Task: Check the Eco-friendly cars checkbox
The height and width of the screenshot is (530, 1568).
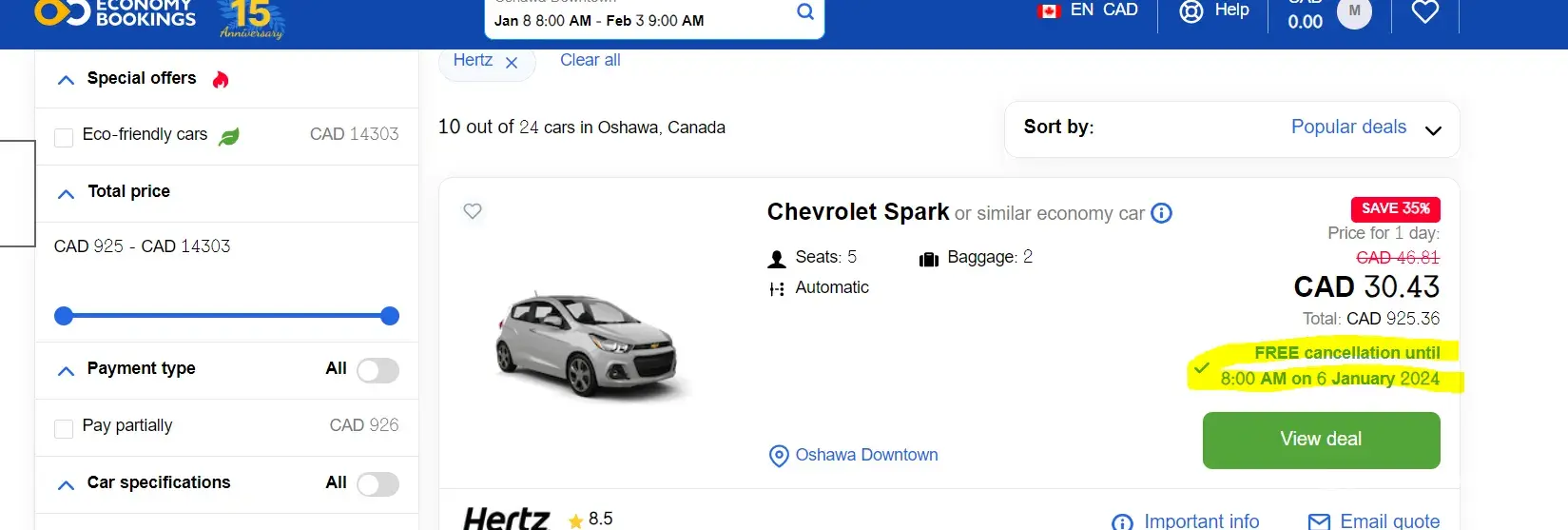Action: point(64,137)
